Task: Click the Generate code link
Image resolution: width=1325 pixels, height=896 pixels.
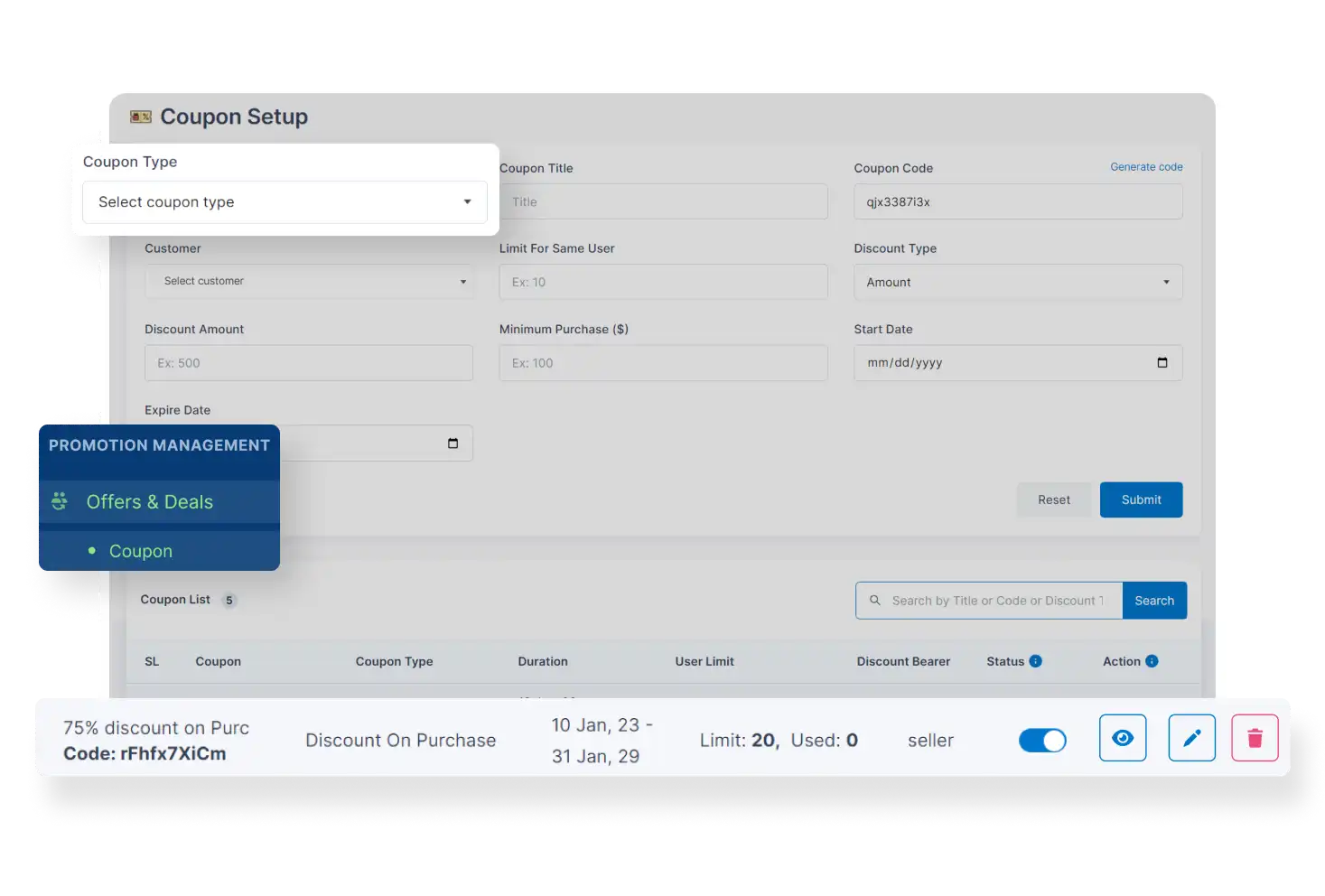Action: click(1146, 166)
